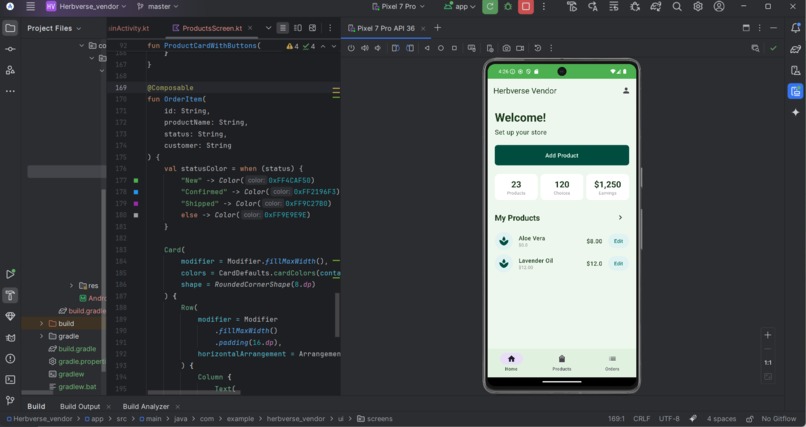This screenshot has width=806, height=427.
Task: Tap Edit for Lavender Oil
Action: (x=618, y=264)
